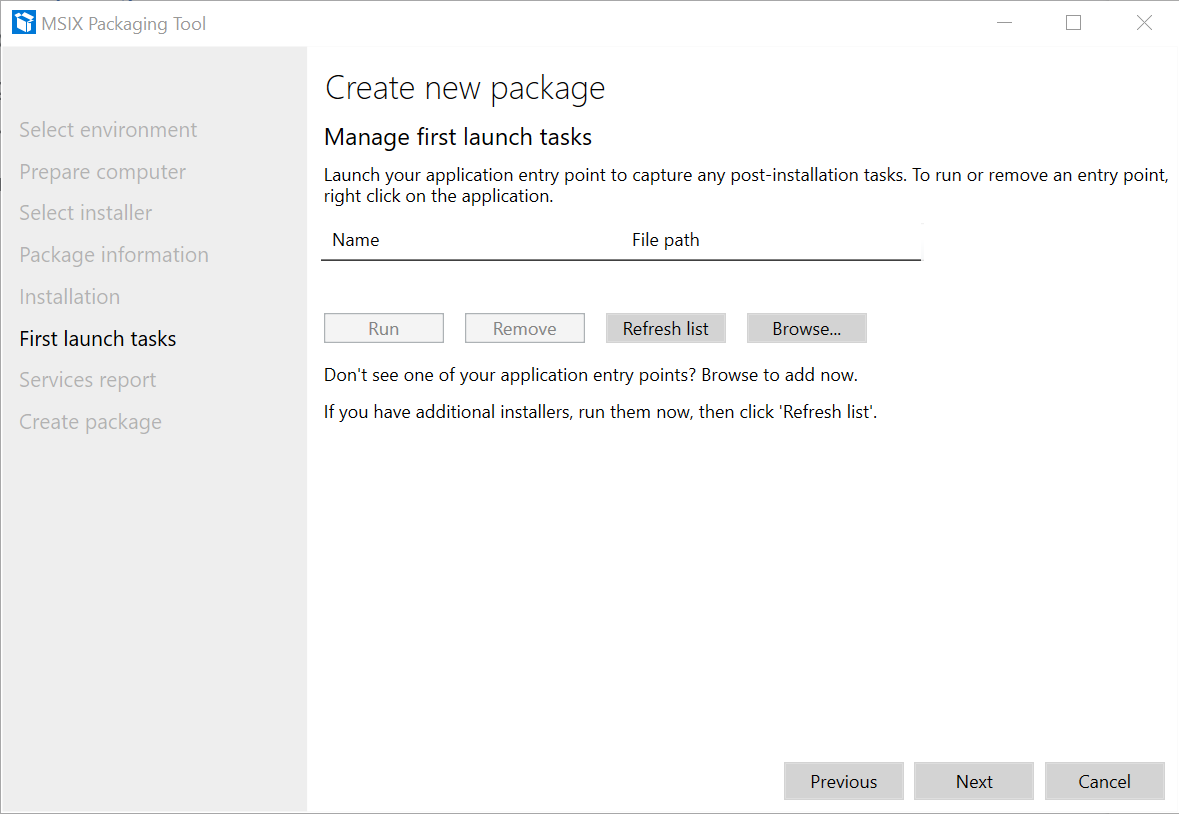This screenshot has width=1179, height=814.
Task: Select the Select installer step
Action: (86, 213)
